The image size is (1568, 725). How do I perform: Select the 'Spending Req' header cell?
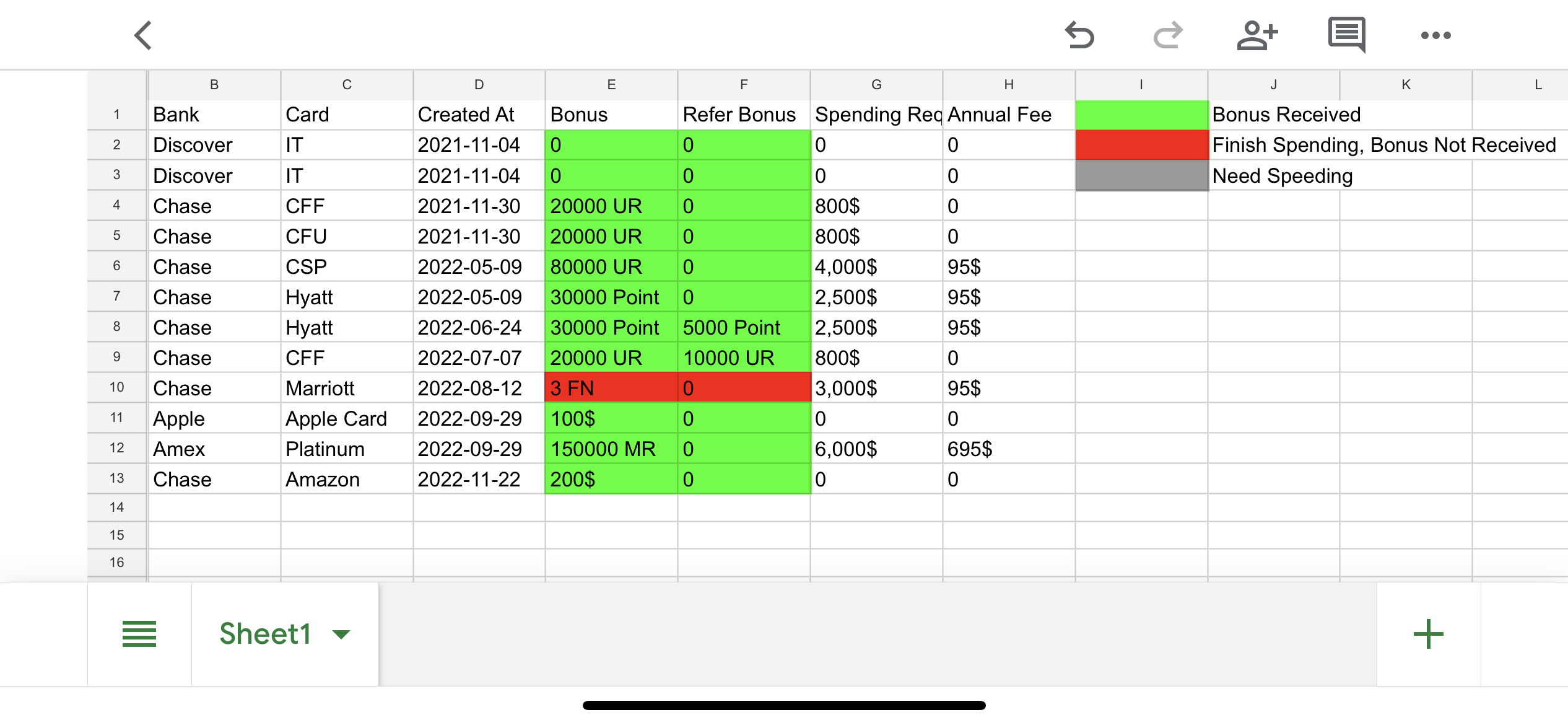(x=876, y=115)
